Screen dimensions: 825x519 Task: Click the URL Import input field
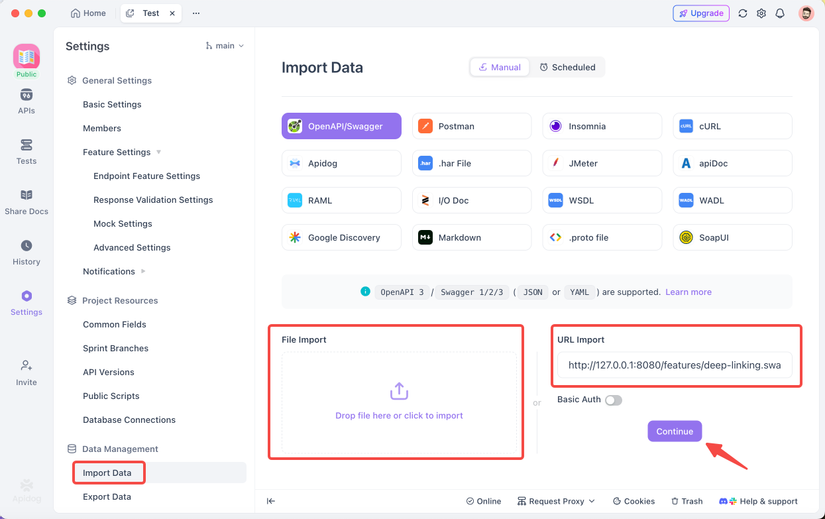pos(675,365)
